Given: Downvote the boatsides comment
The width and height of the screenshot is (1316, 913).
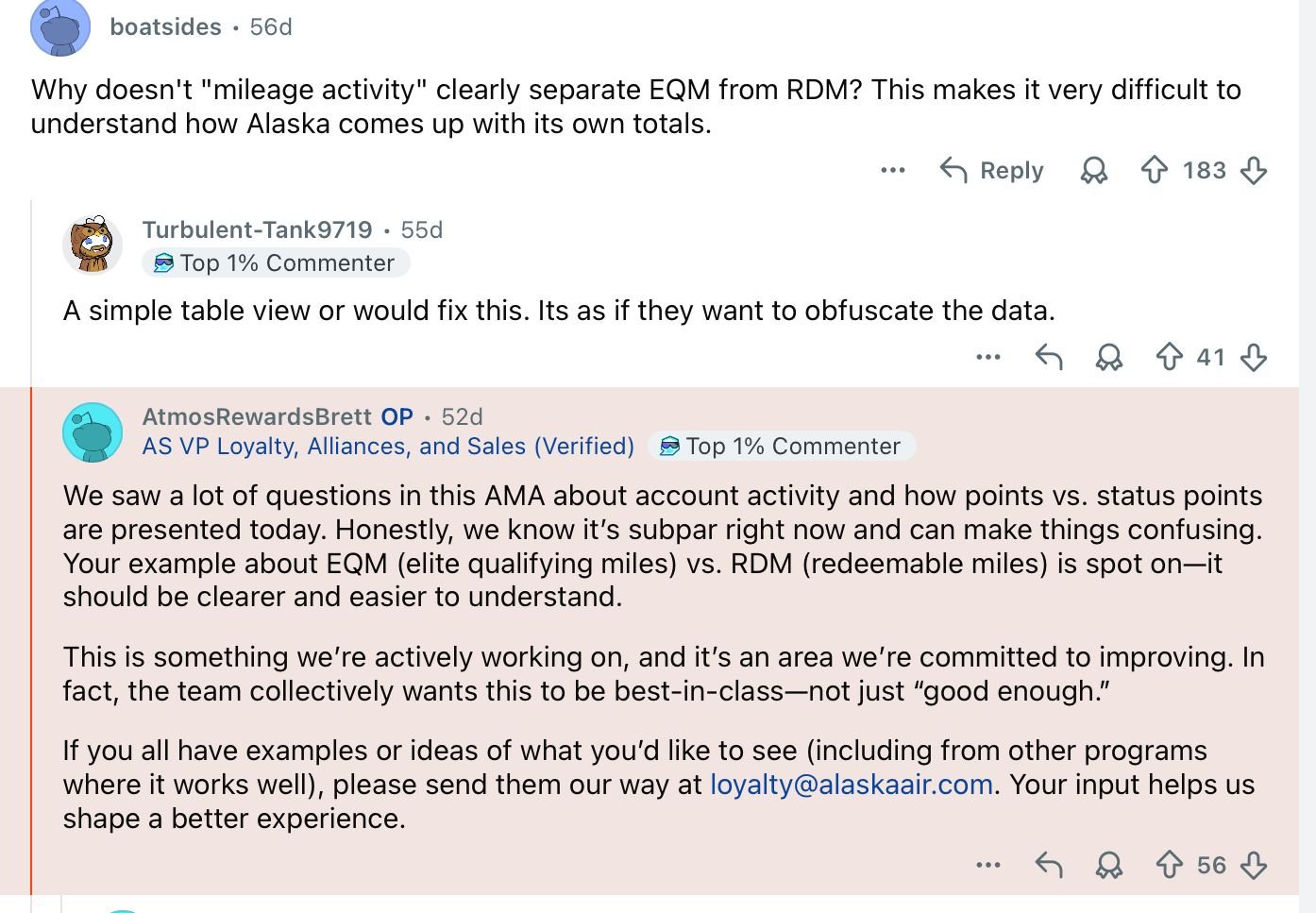Looking at the screenshot, I should 1254,170.
